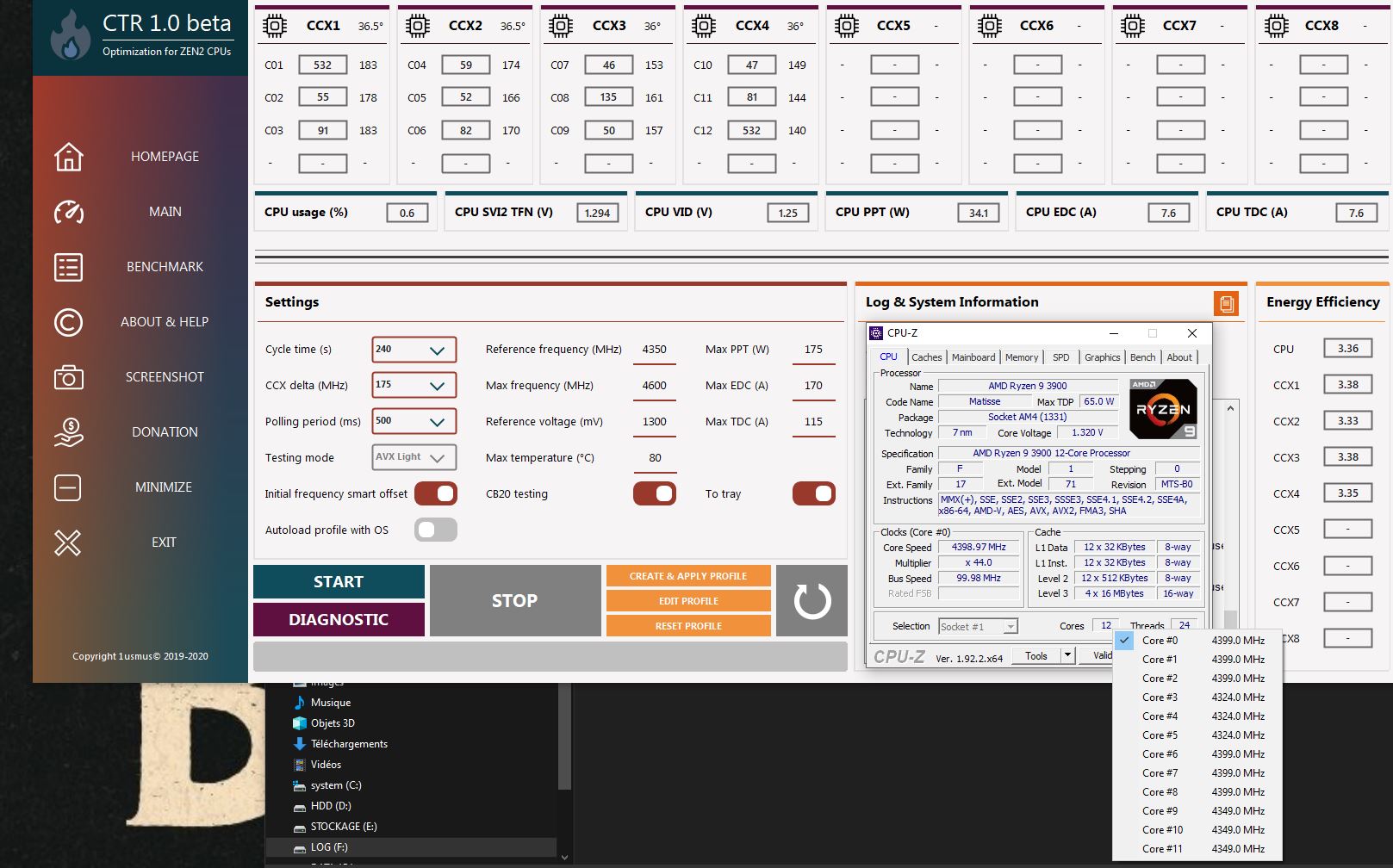Toggle the To tray switch

[814, 493]
